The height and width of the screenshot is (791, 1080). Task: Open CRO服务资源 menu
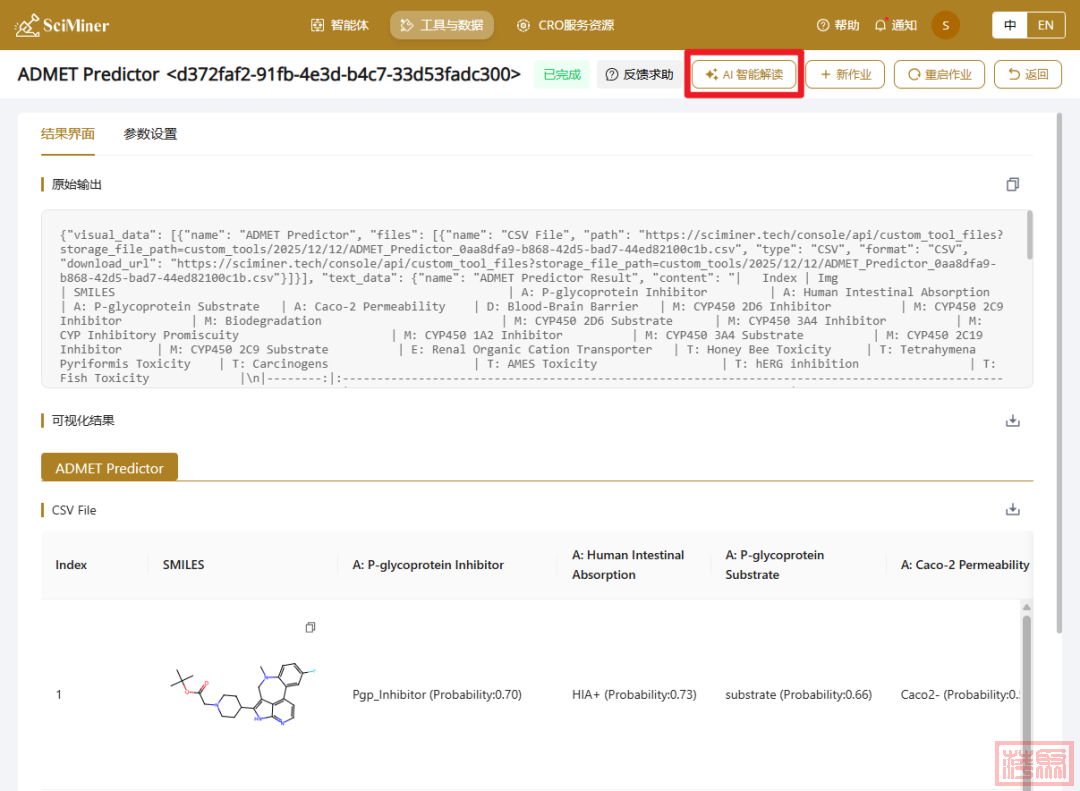(565, 25)
